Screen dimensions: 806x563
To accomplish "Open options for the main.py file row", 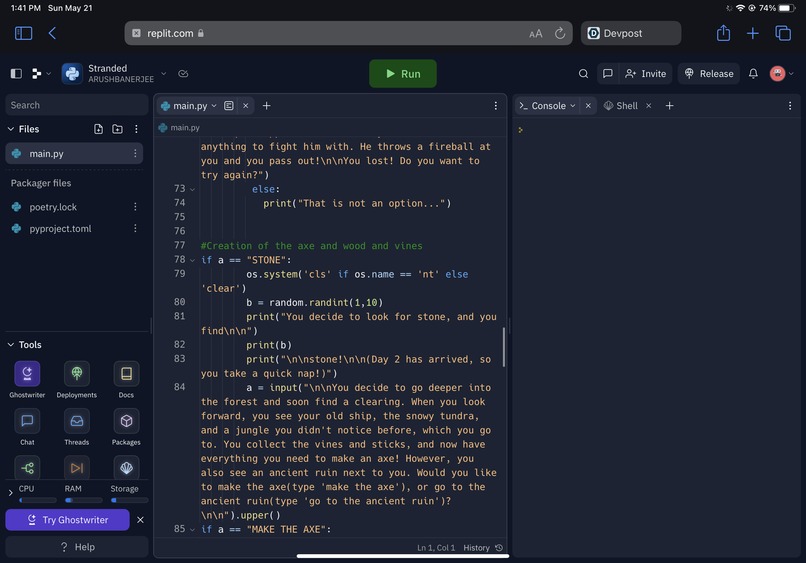I will 135,153.
